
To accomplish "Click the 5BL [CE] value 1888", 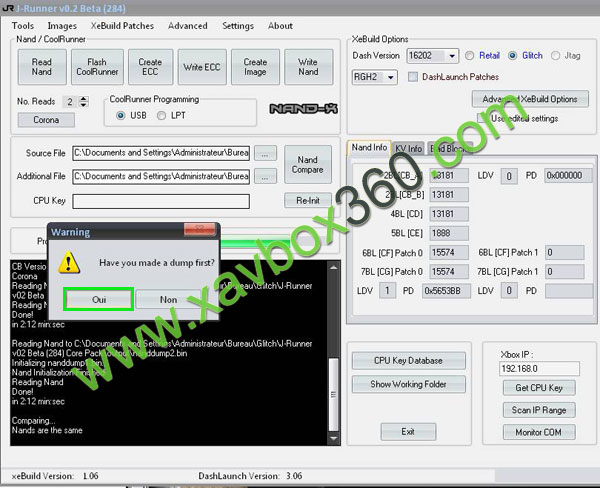I will (449, 233).
